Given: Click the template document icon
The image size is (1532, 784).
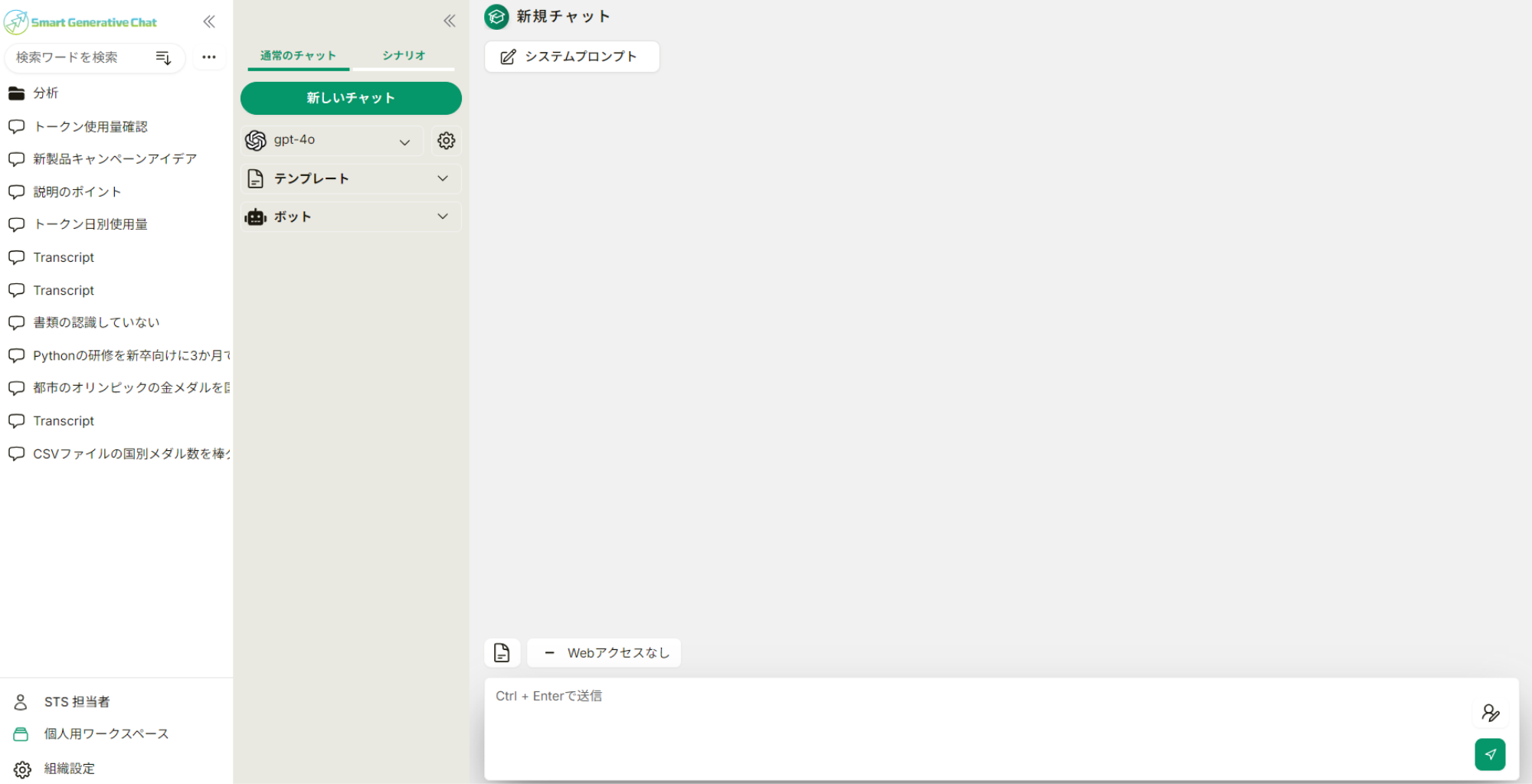Looking at the screenshot, I should 256,178.
